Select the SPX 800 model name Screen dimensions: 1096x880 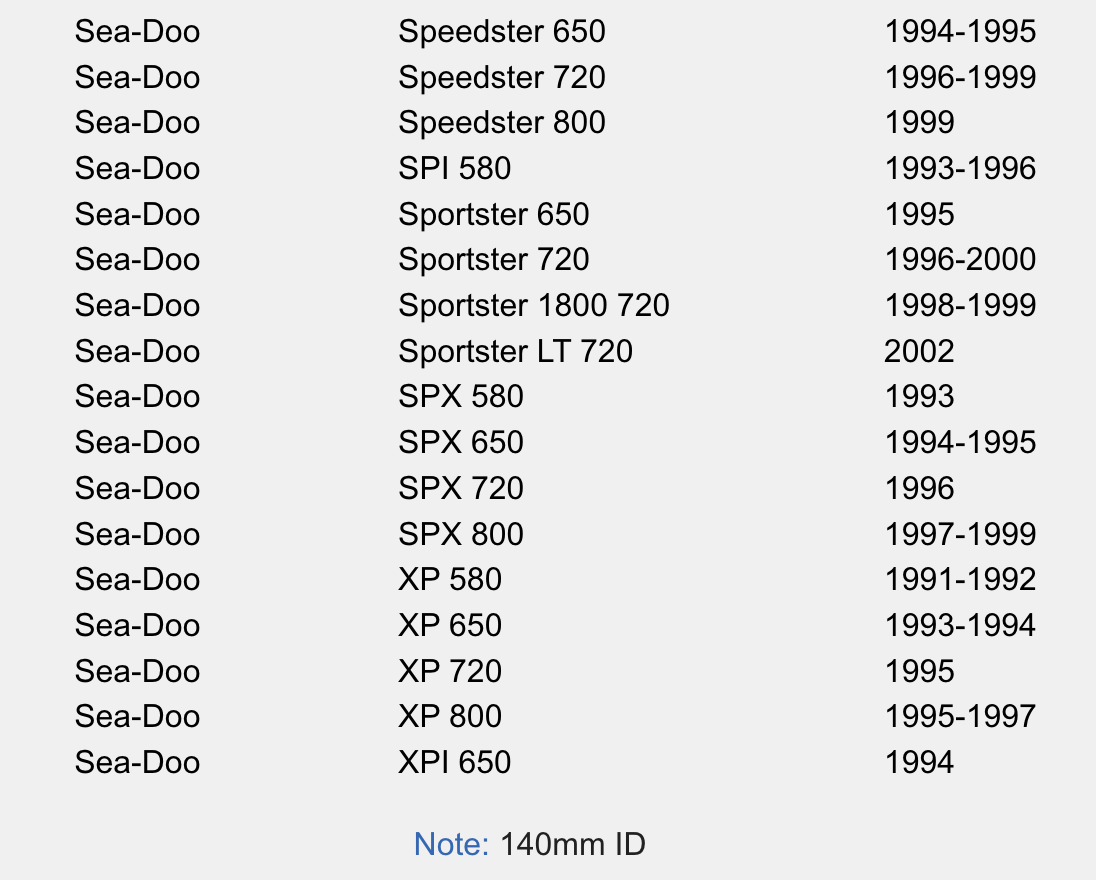click(x=460, y=534)
